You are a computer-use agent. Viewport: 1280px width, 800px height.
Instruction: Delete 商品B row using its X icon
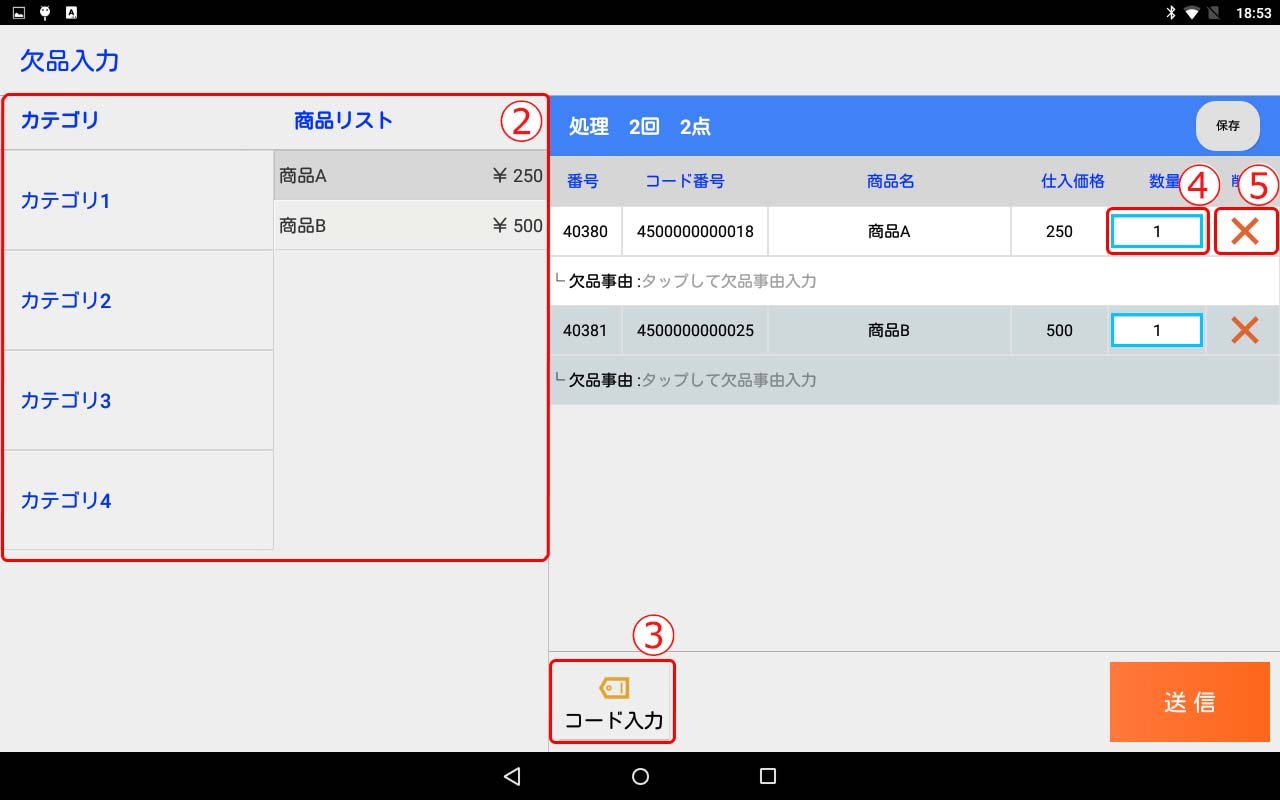click(1244, 330)
